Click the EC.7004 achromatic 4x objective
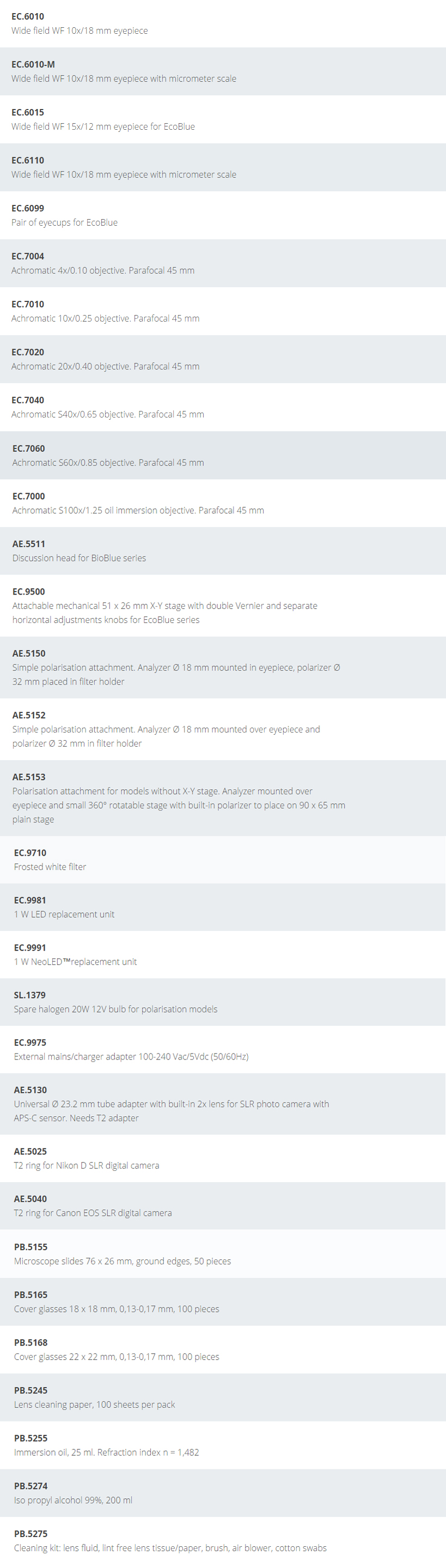Viewport: 446px width, 1568px height. click(223, 264)
